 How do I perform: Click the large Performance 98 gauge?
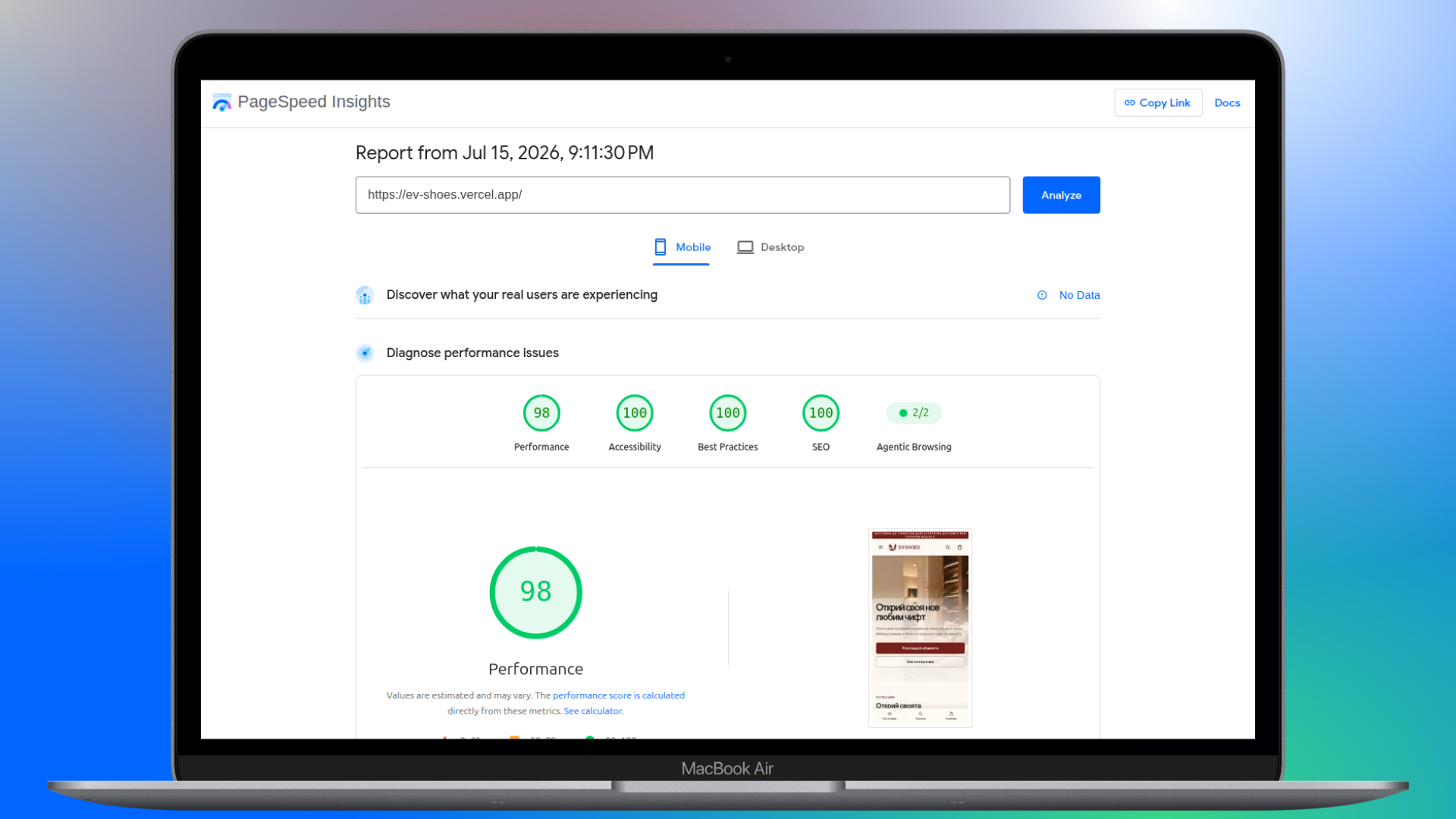point(536,592)
